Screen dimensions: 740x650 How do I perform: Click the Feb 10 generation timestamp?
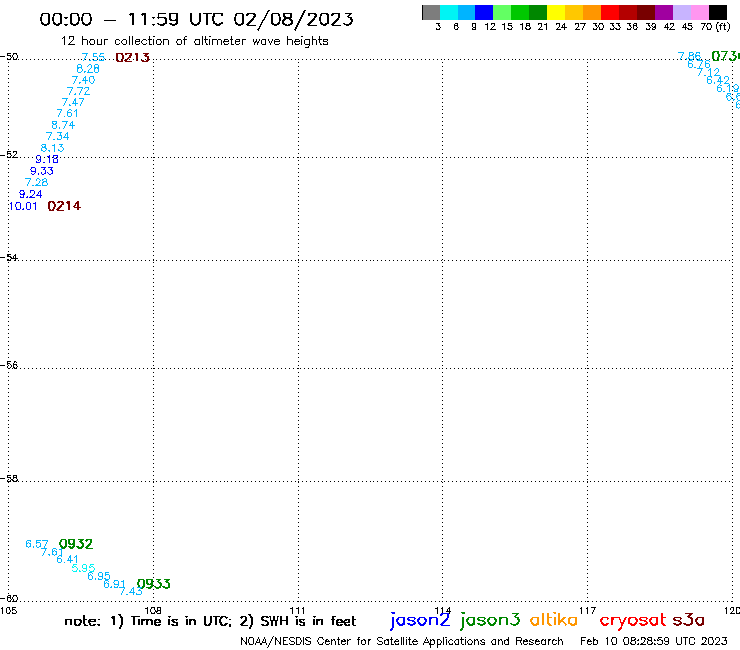click(654, 641)
